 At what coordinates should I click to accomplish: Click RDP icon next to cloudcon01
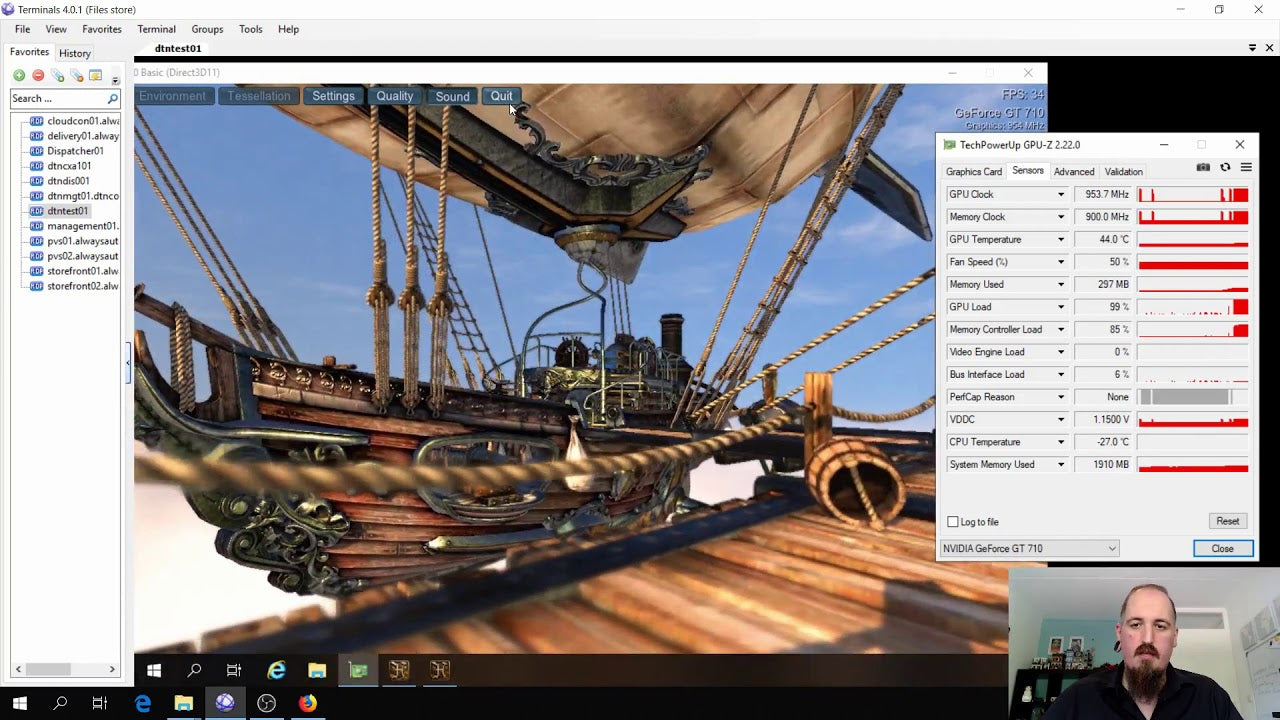(37, 121)
